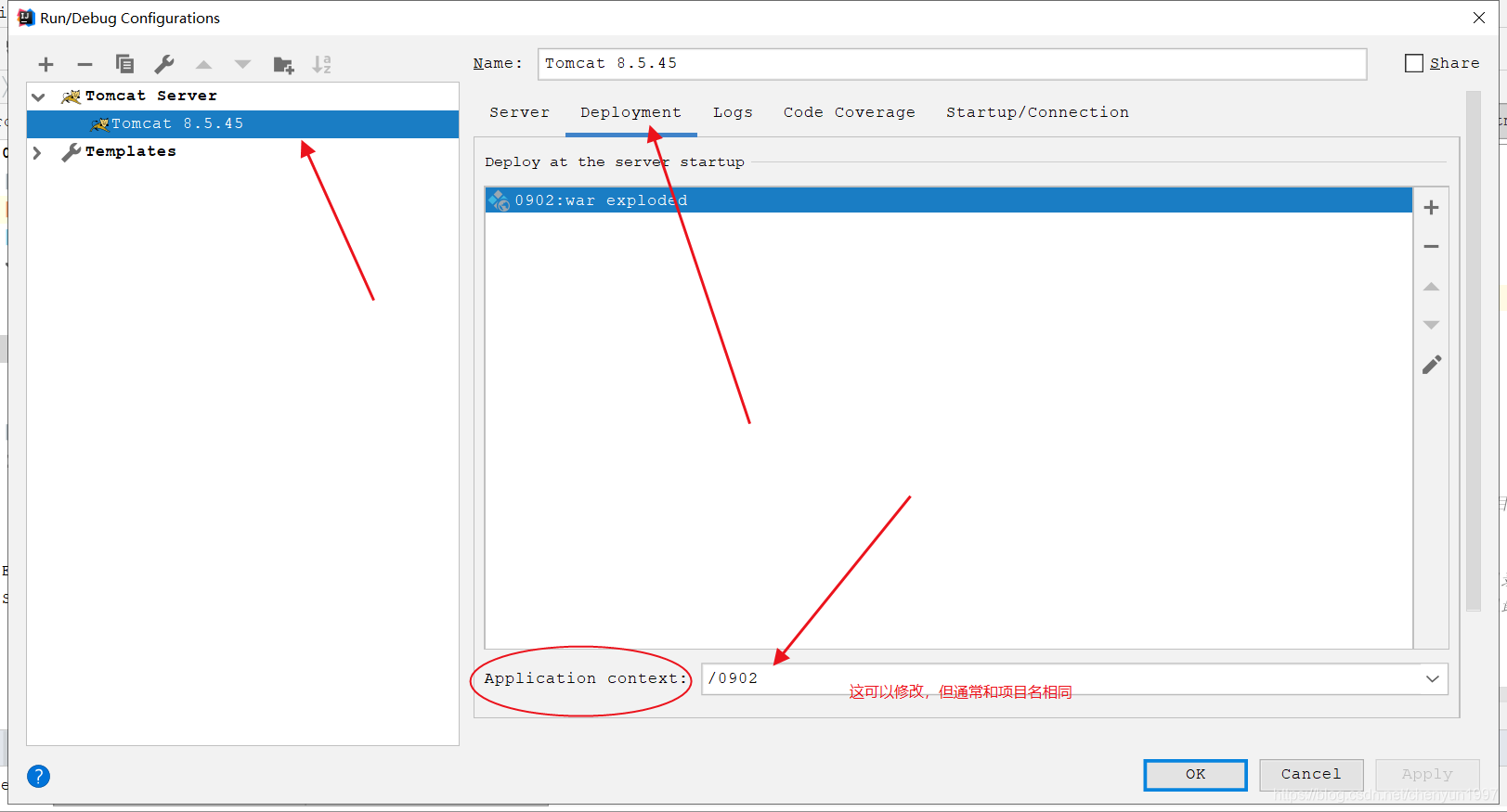Switch to the Logs tab
The height and width of the screenshot is (812, 1507).
733,112
